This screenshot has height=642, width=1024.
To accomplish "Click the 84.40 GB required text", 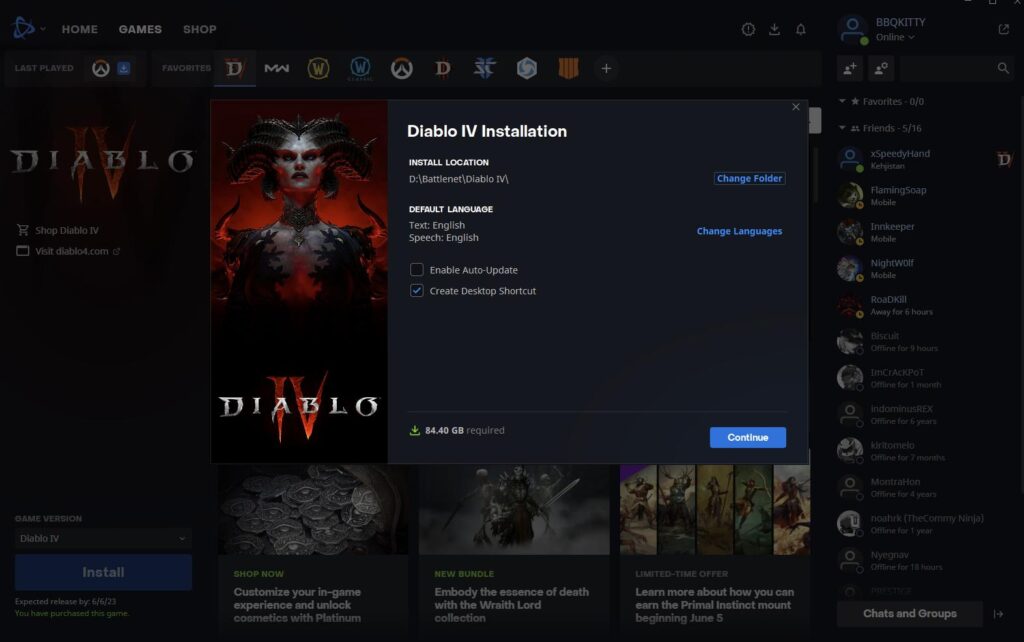I will click(464, 430).
